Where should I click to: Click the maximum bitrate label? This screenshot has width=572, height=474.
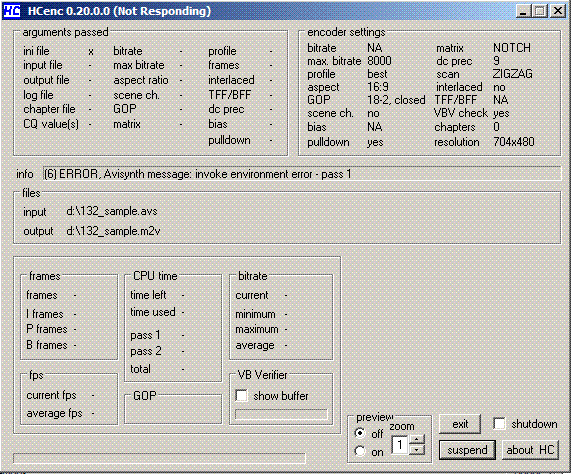257,329
